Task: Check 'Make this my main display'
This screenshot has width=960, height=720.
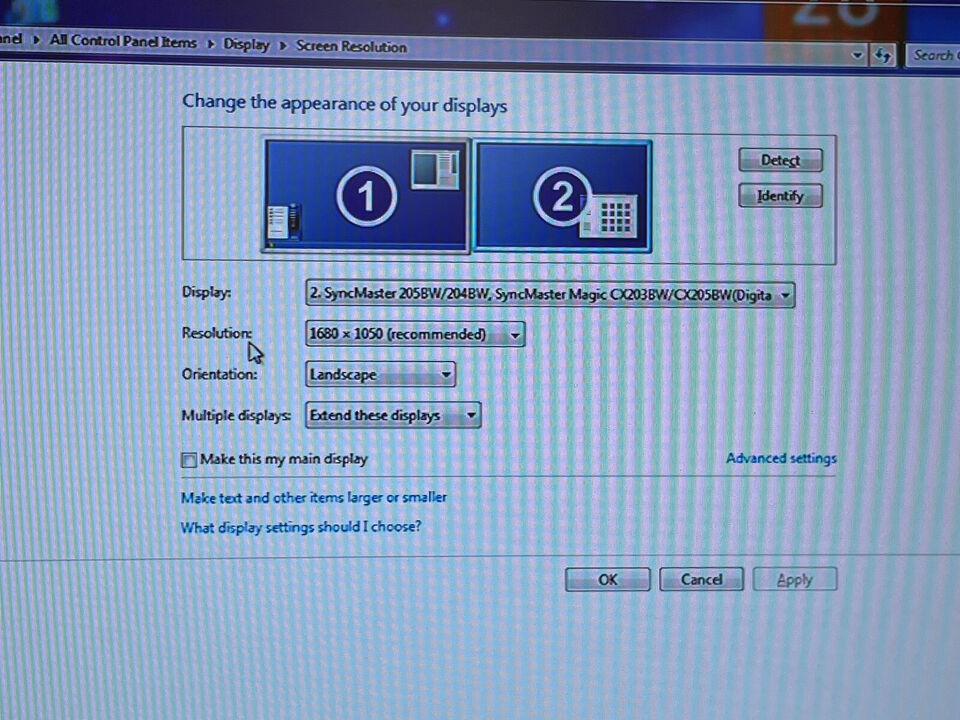Action: tap(189, 460)
